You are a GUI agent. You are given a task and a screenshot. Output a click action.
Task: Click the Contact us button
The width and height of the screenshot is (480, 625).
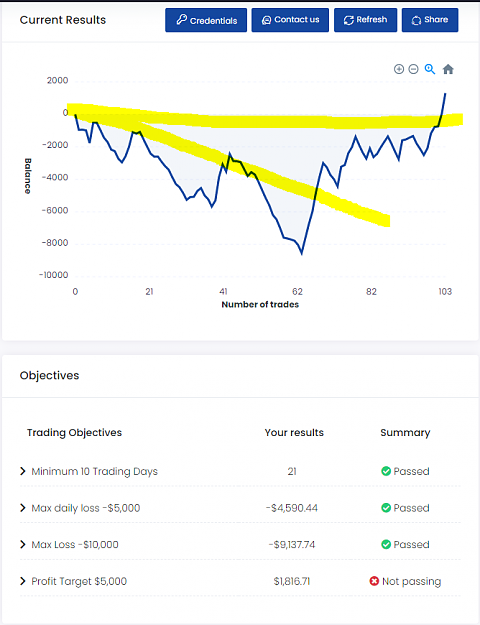click(290, 20)
